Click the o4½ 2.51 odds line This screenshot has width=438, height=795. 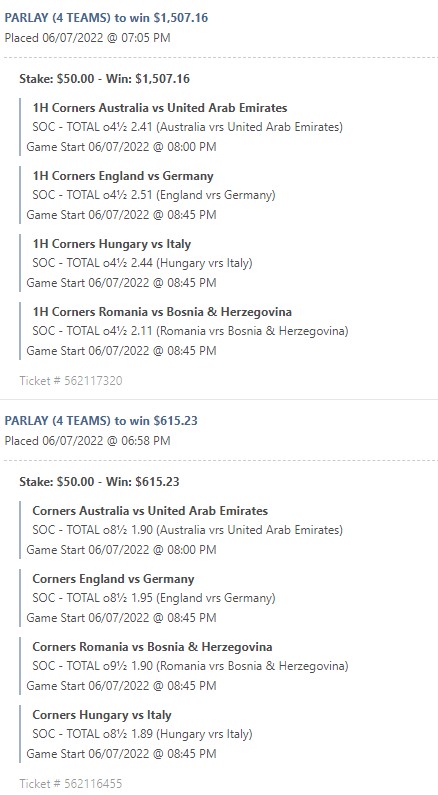pyautogui.click(x=154, y=195)
